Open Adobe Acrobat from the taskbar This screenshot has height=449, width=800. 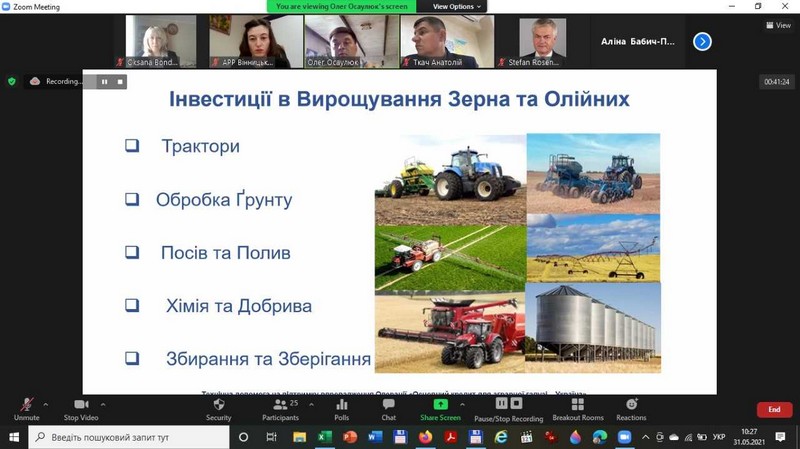pos(451,437)
